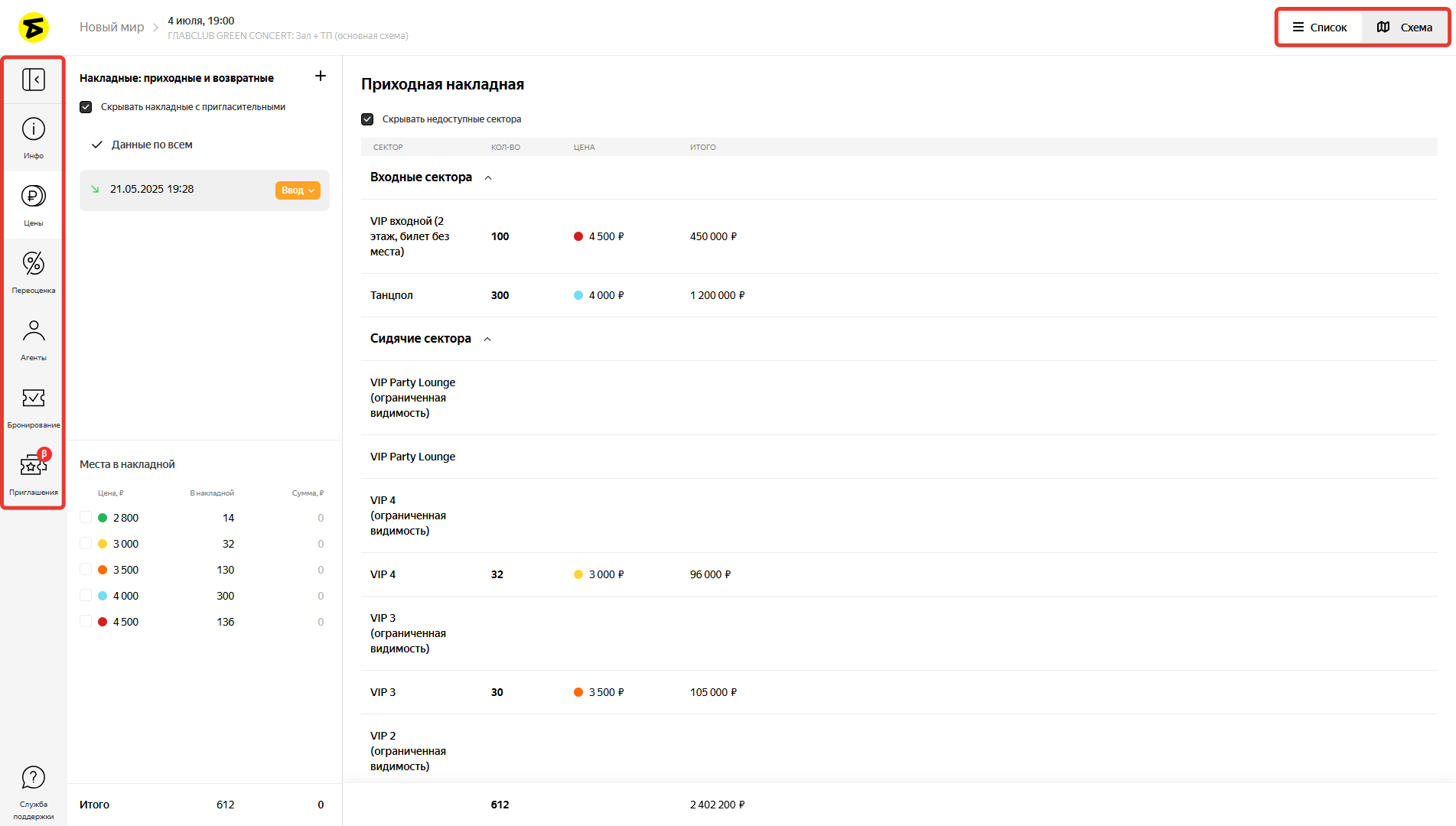Screen dimensions: 1456x826
Task: Switch to Схема view
Action: coord(1405,28)
